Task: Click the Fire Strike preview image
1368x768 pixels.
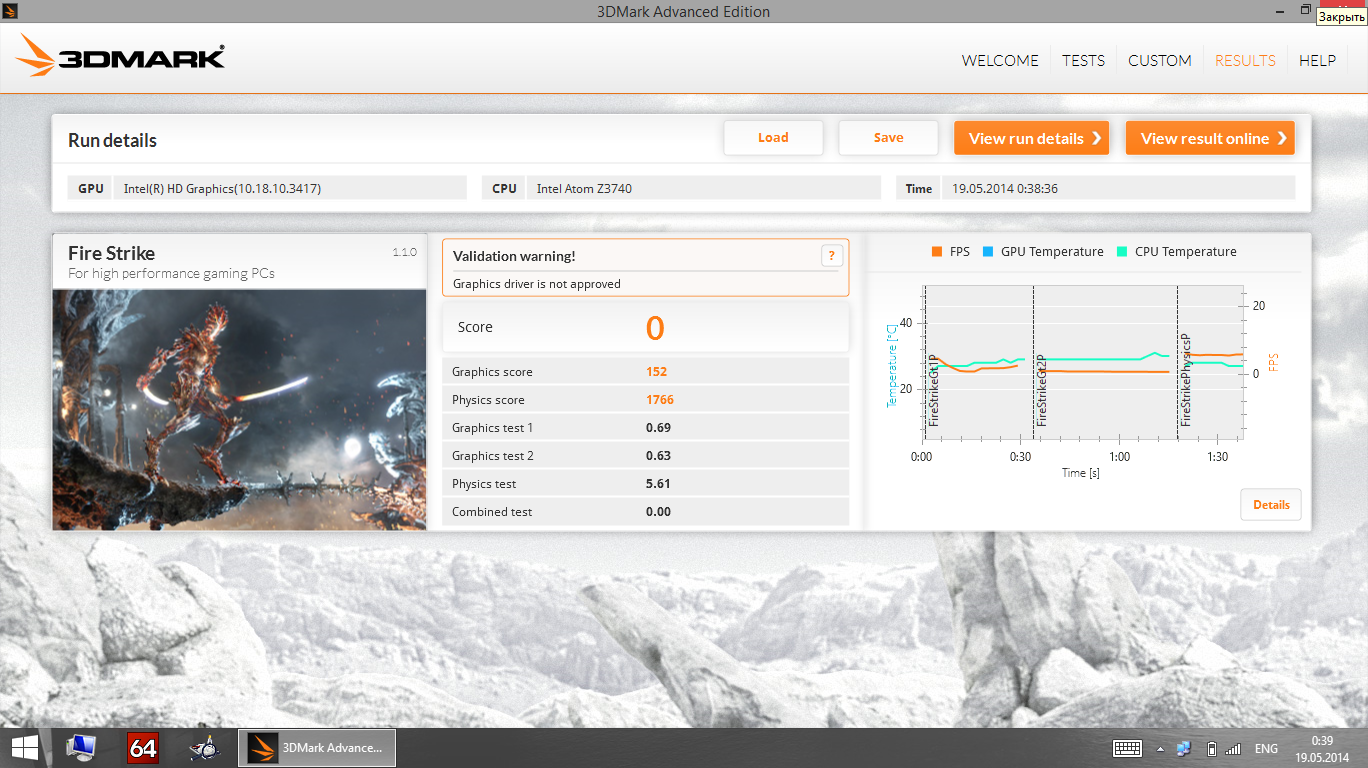Action: (240, 409)
